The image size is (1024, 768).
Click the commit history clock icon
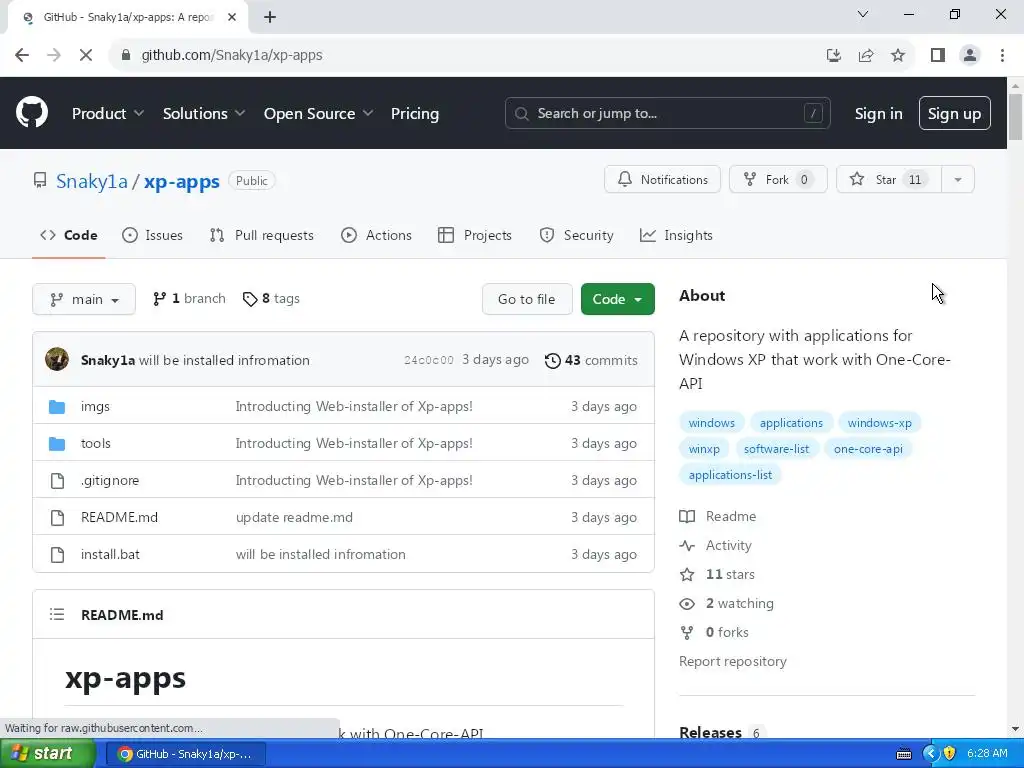point(552,360)
